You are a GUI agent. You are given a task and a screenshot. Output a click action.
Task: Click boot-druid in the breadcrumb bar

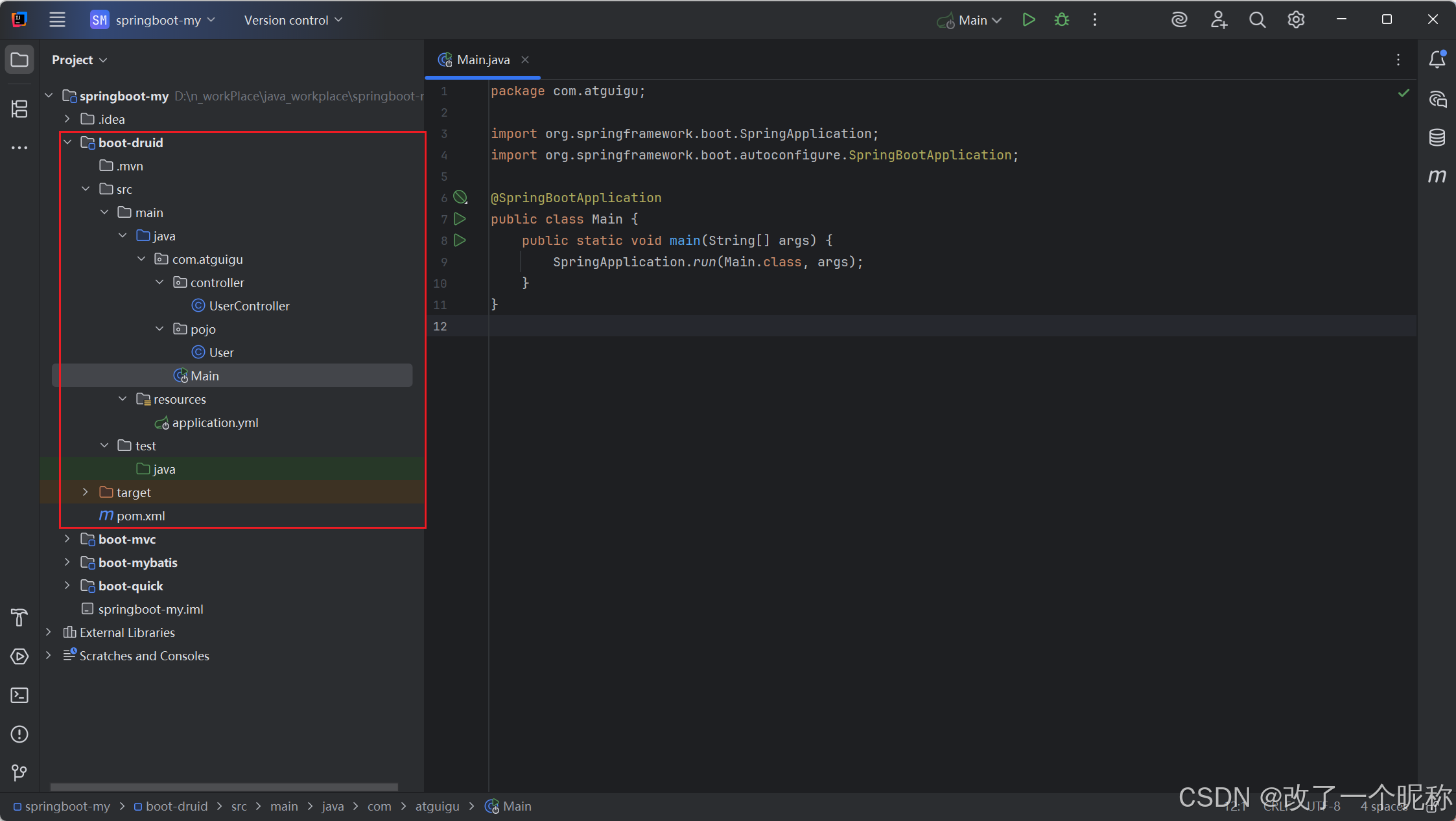click(x=176, y=806)
